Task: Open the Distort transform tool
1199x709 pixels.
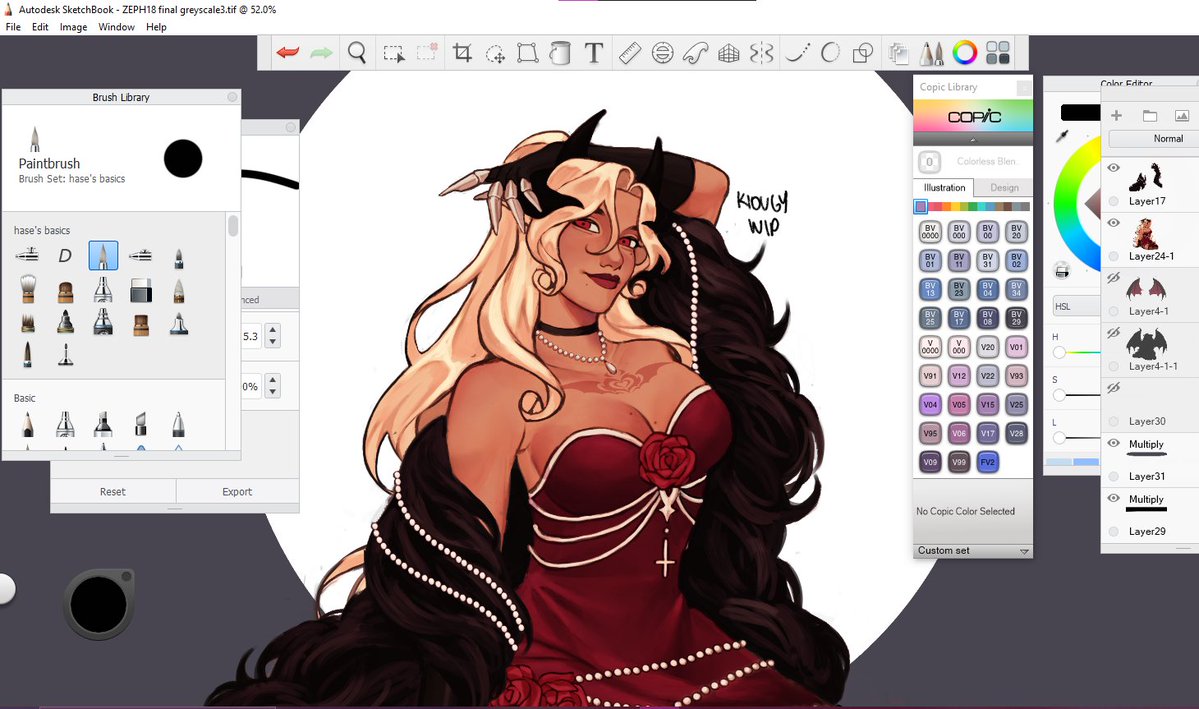Action: [528, 53]
